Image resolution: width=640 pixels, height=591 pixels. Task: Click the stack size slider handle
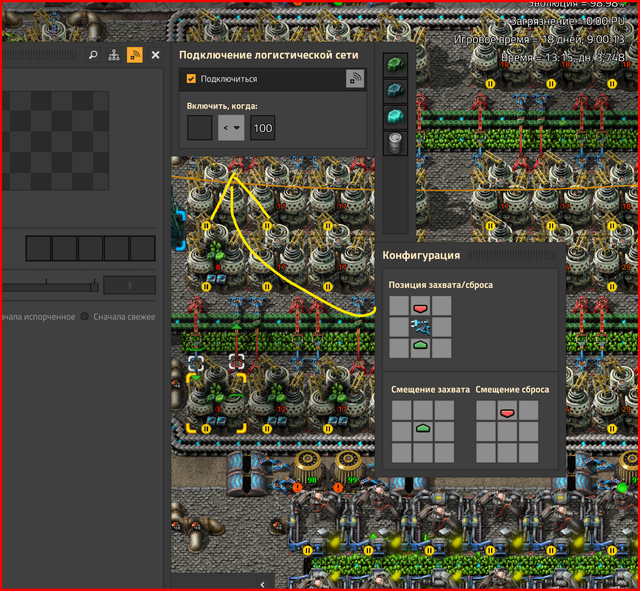94,286
